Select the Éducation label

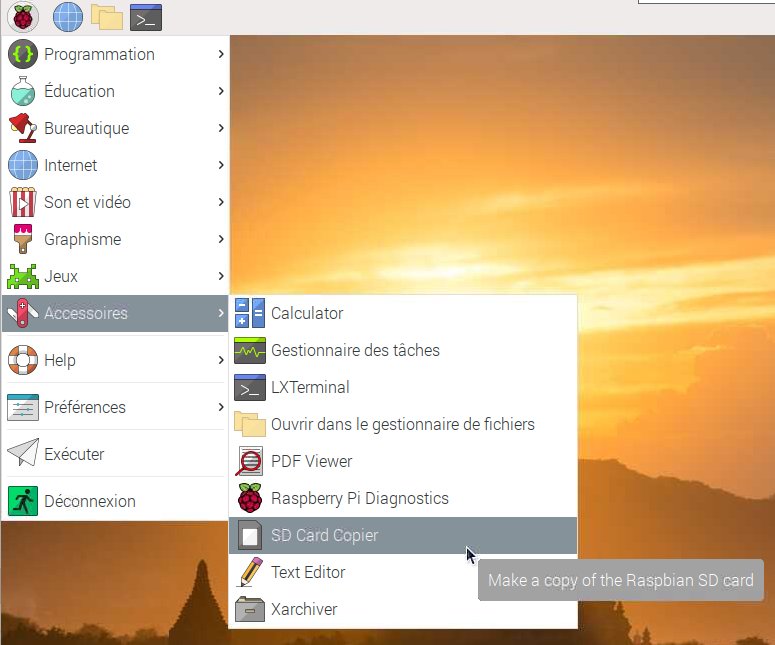(x=80, y=90)
